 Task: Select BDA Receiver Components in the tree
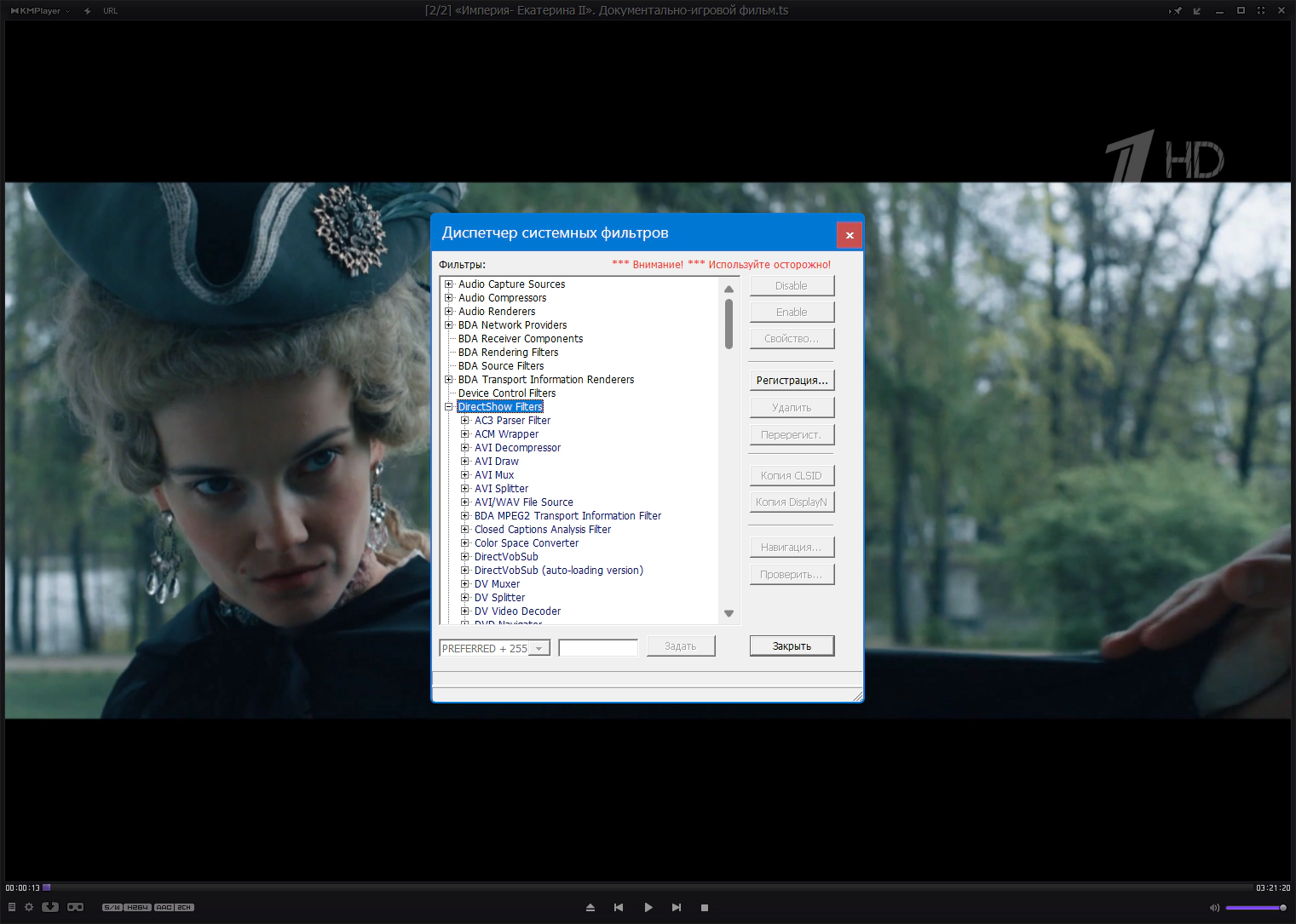click(x=521, y=339)
